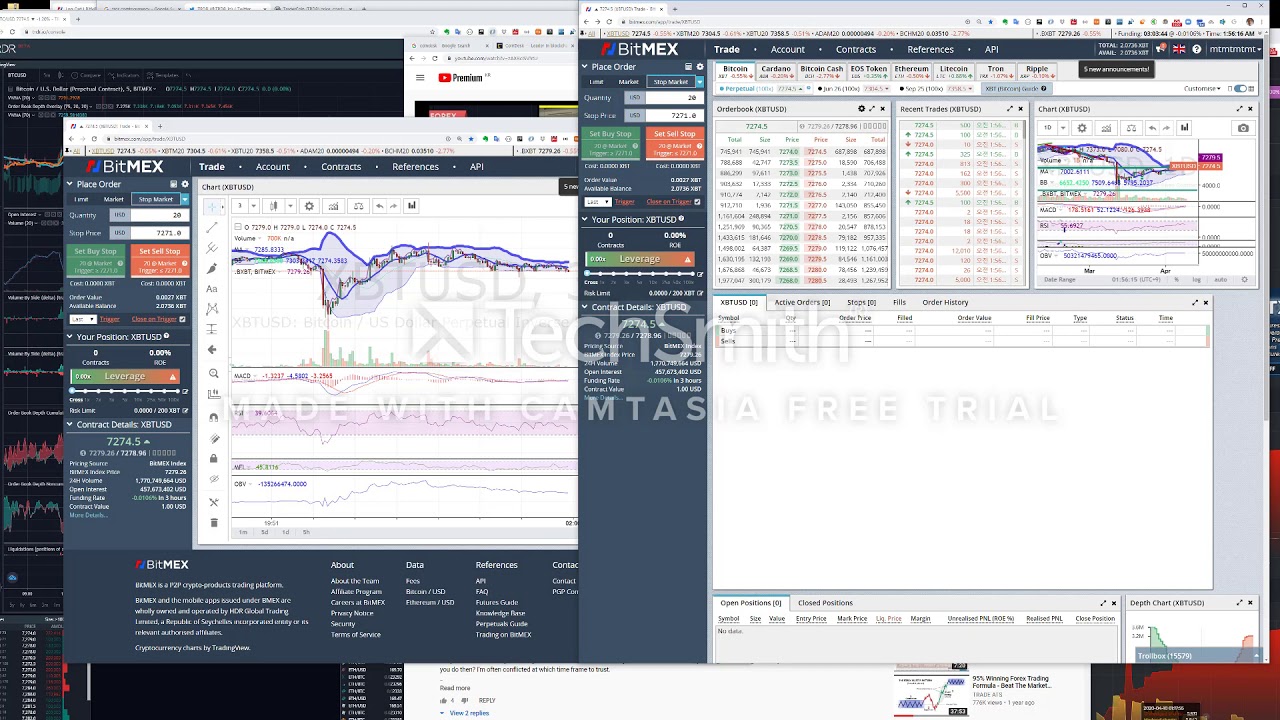The width and height of the screenshot is (1280, 720).
Task: Toggle magnet mode in left chart toolbar
Action: point(213,417)
